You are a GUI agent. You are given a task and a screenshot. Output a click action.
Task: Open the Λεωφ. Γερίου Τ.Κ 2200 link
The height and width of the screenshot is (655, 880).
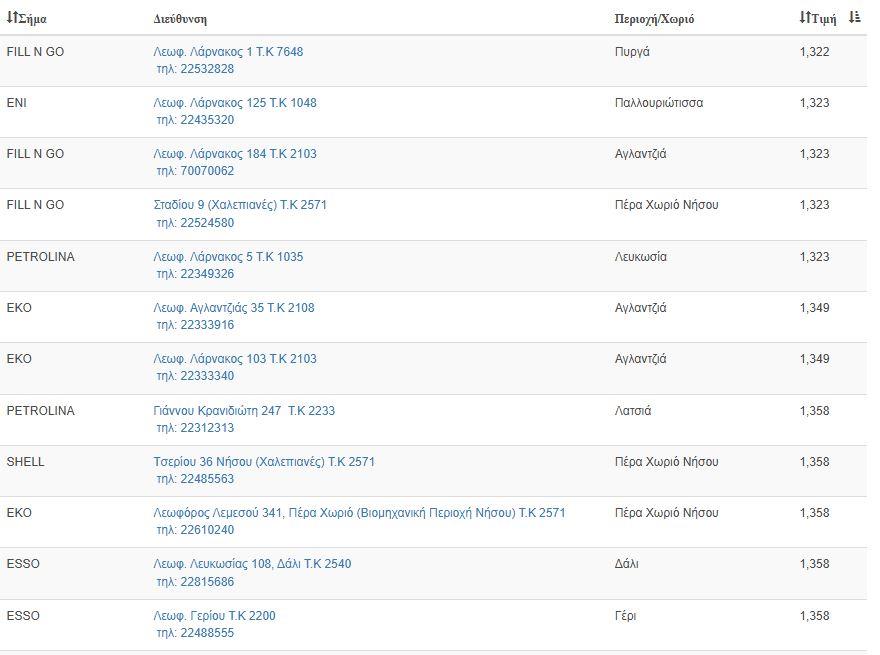click(214, 616)
